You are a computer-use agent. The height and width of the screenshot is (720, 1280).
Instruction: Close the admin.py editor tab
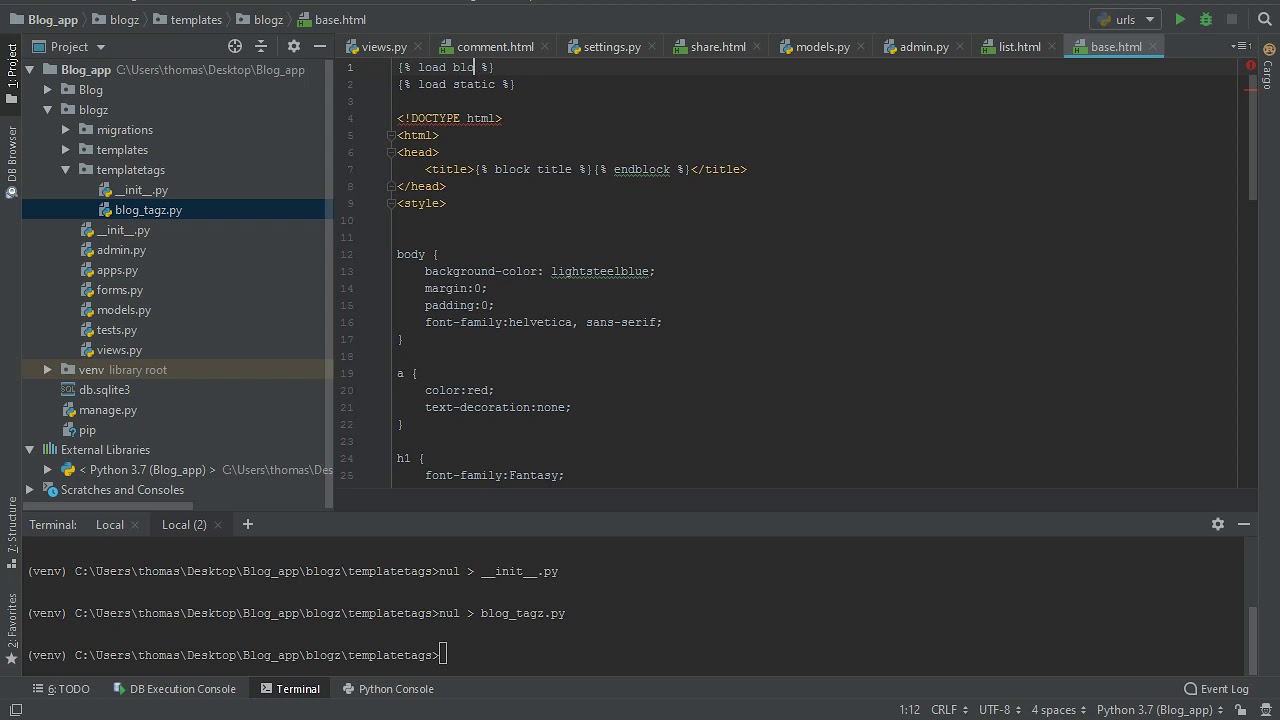(x=959, y=47)
